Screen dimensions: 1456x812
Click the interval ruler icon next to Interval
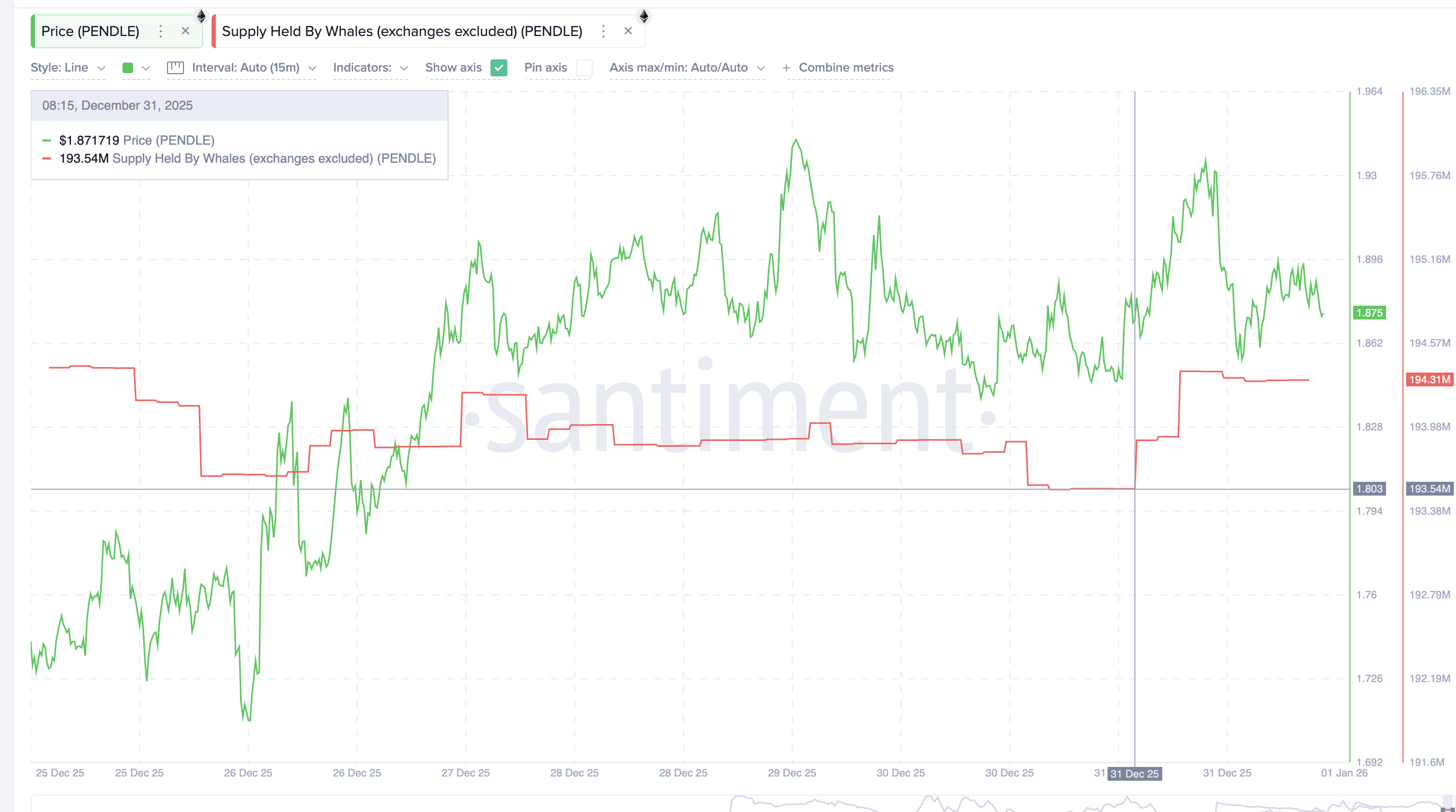pos(175,67)
